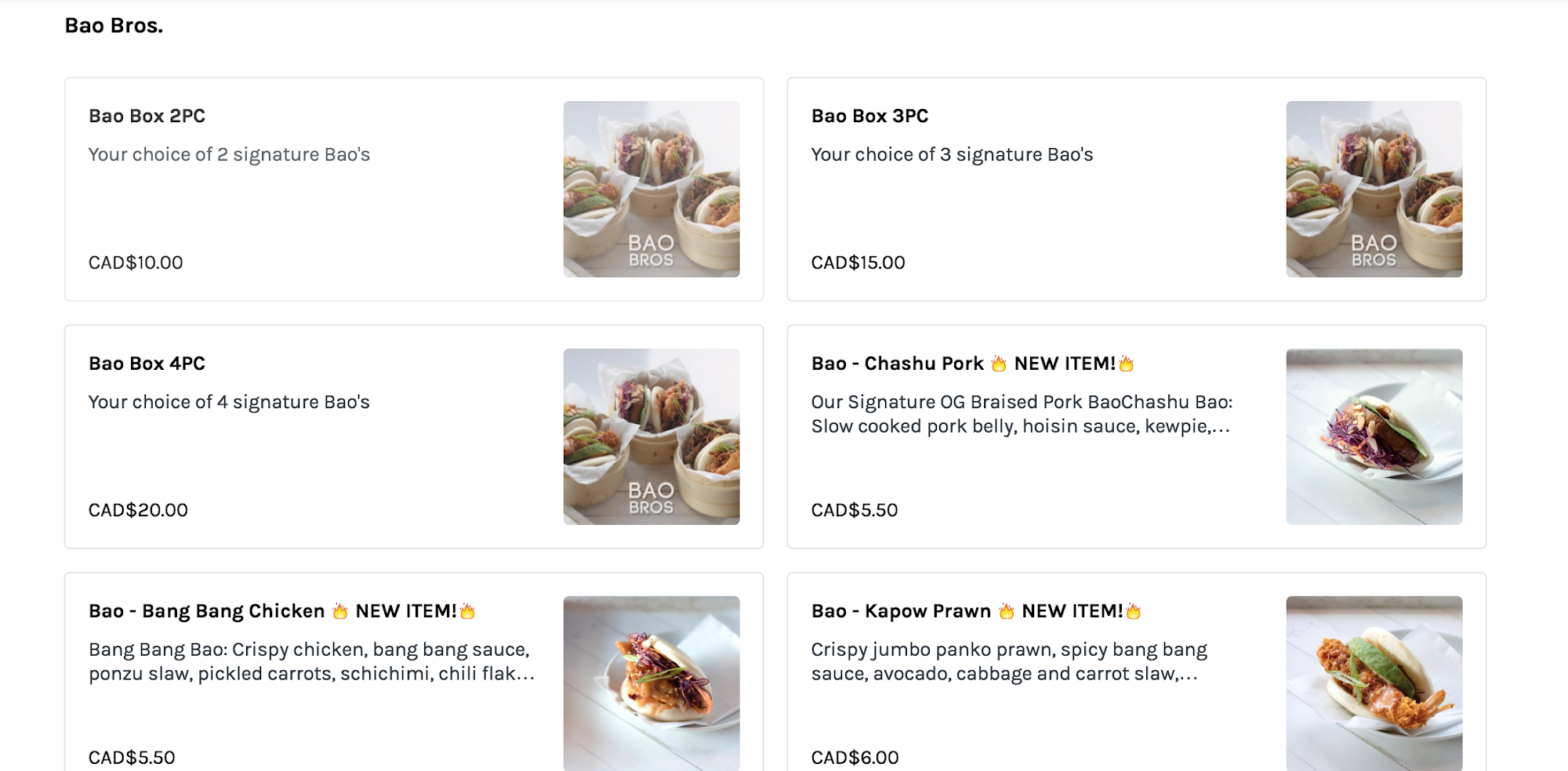Click fire emoji right after "Kapow Prawn"
This screenshot has width=1568, height=771.
point(1006,611)
